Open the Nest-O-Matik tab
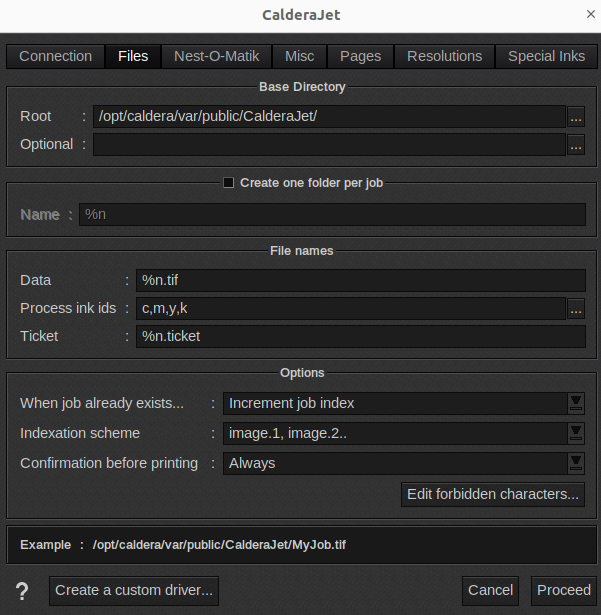 217,57
